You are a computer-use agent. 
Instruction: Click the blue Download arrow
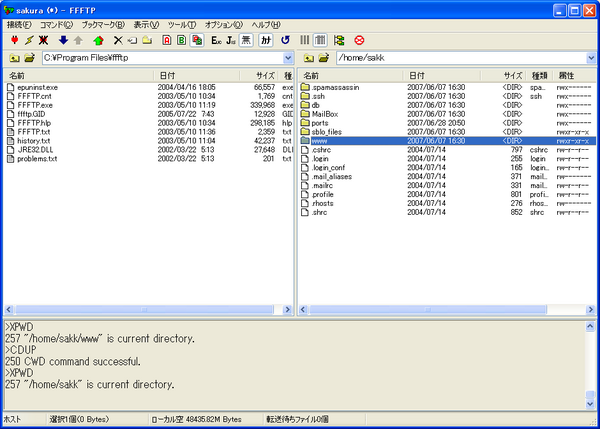click(63, 40)
